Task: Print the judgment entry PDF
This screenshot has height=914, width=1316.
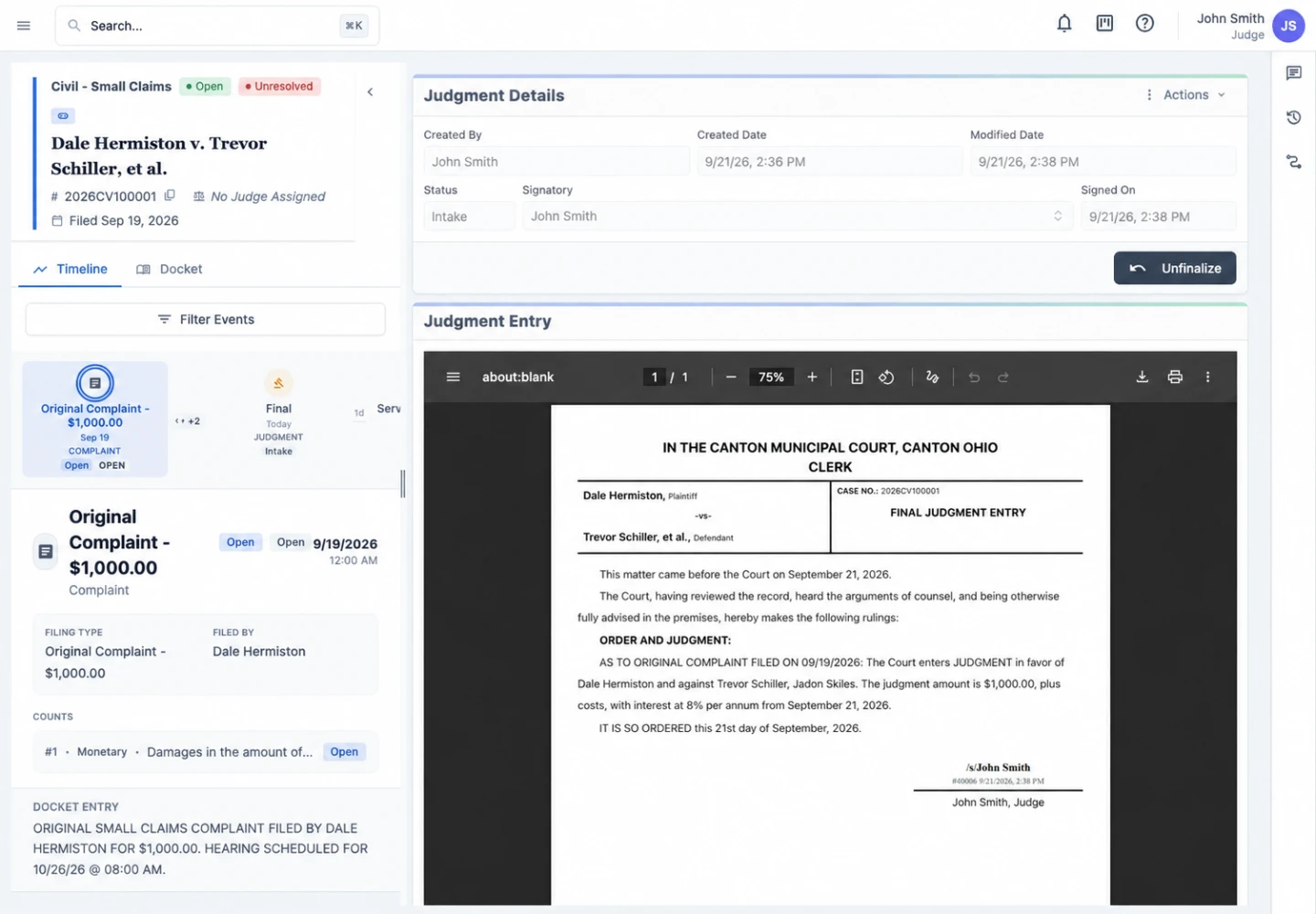Action: click(1174, 377)
